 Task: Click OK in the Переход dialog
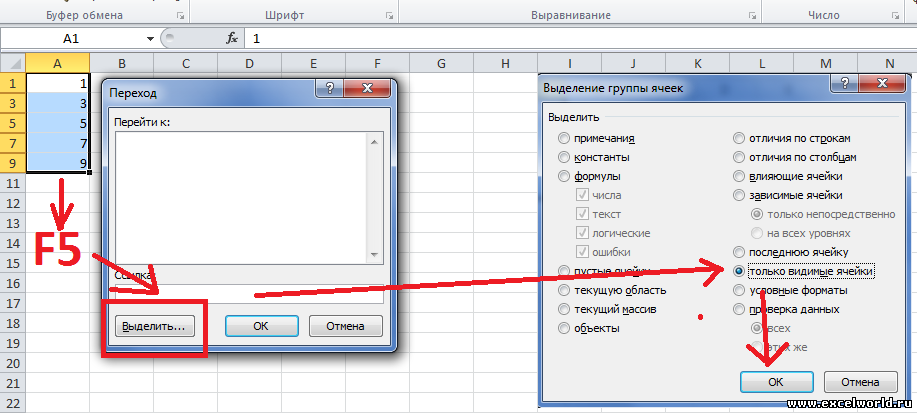point(261,326)
